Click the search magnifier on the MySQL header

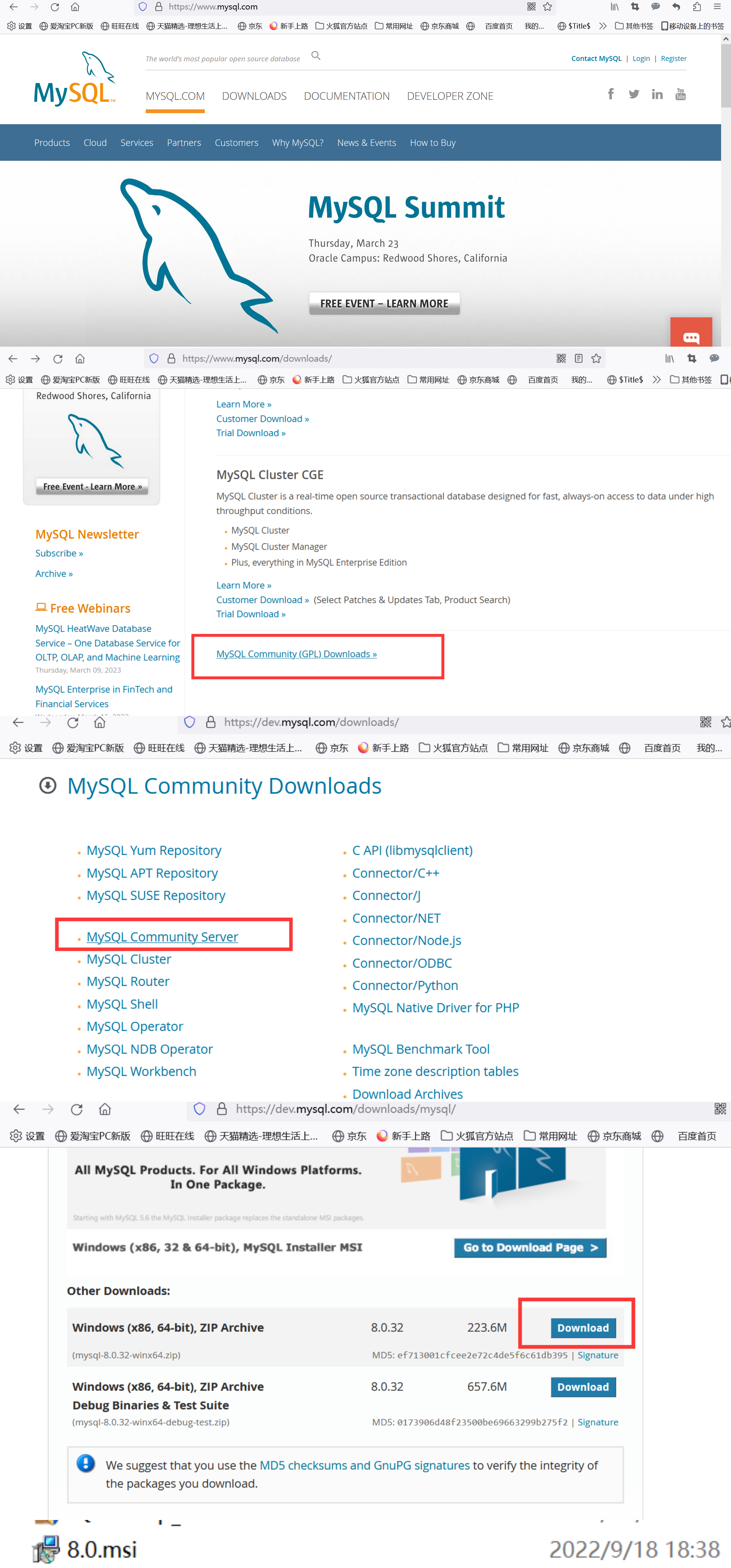click(x=316, y=56)
